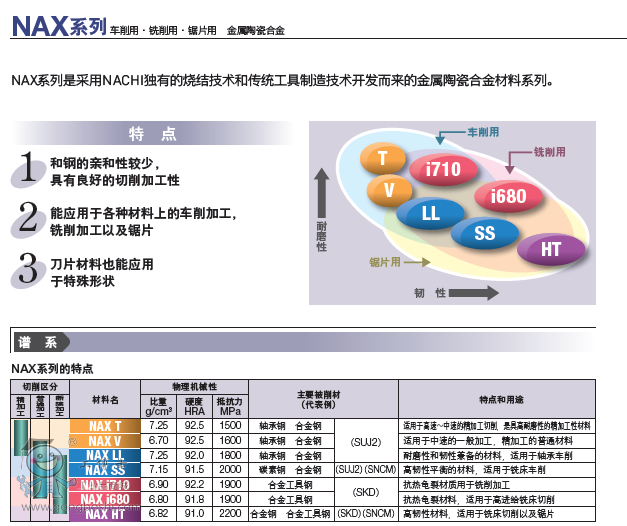Image resolution: width=627 pixels, height=526 pixels.
Task: Click the rightward 韧性 arrow
Action: (x=474, y=293)
